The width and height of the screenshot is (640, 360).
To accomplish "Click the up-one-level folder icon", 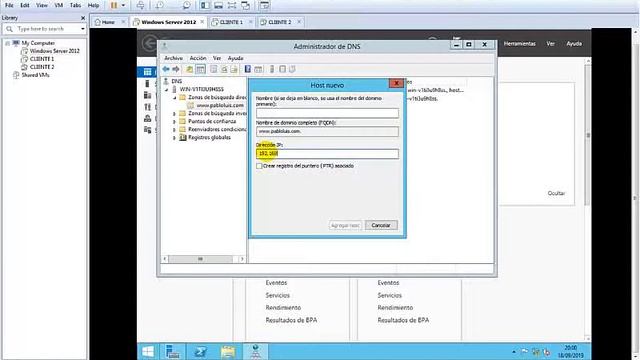I will [x=189, y=69].
